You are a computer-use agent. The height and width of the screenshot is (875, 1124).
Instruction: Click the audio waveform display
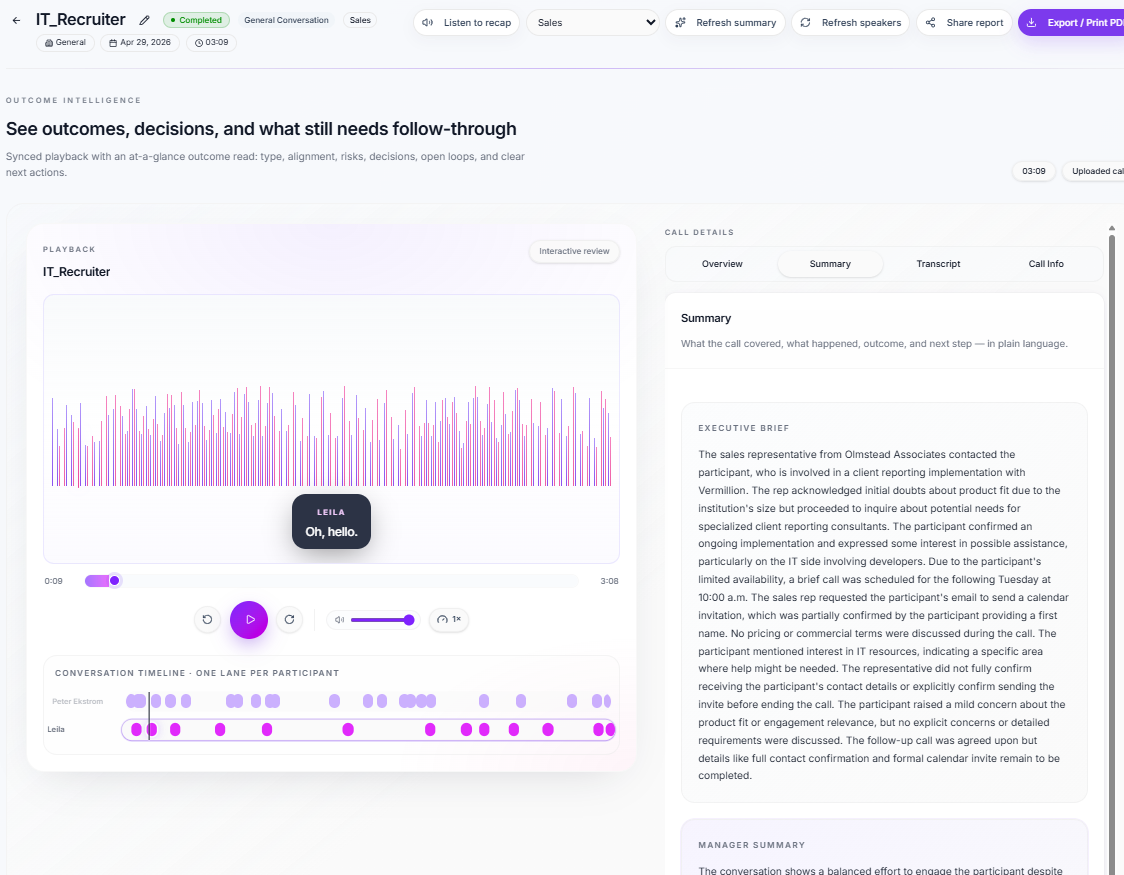[331, 437]
